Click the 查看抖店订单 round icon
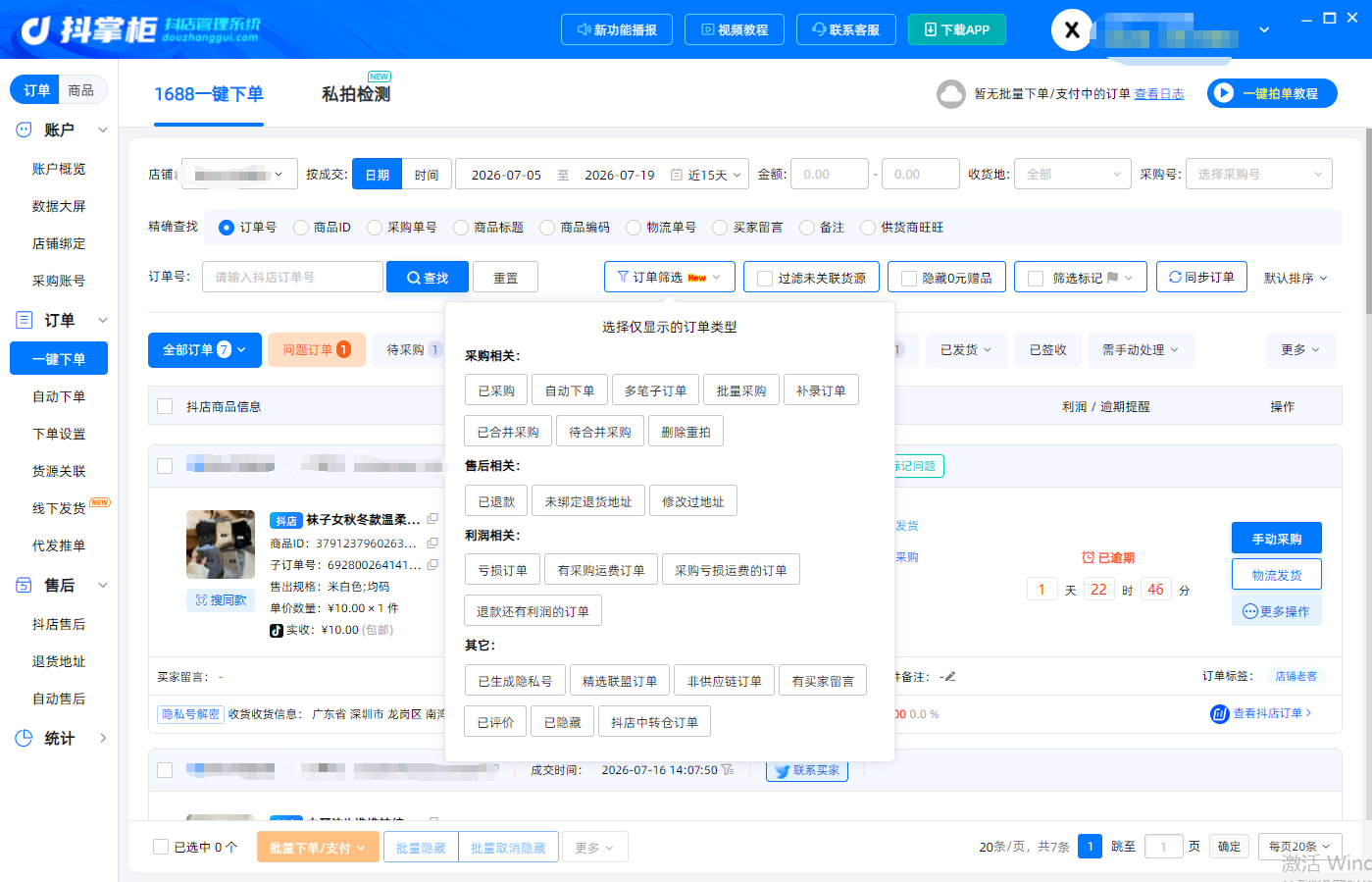1372x882 pixels. (1220, 713)
